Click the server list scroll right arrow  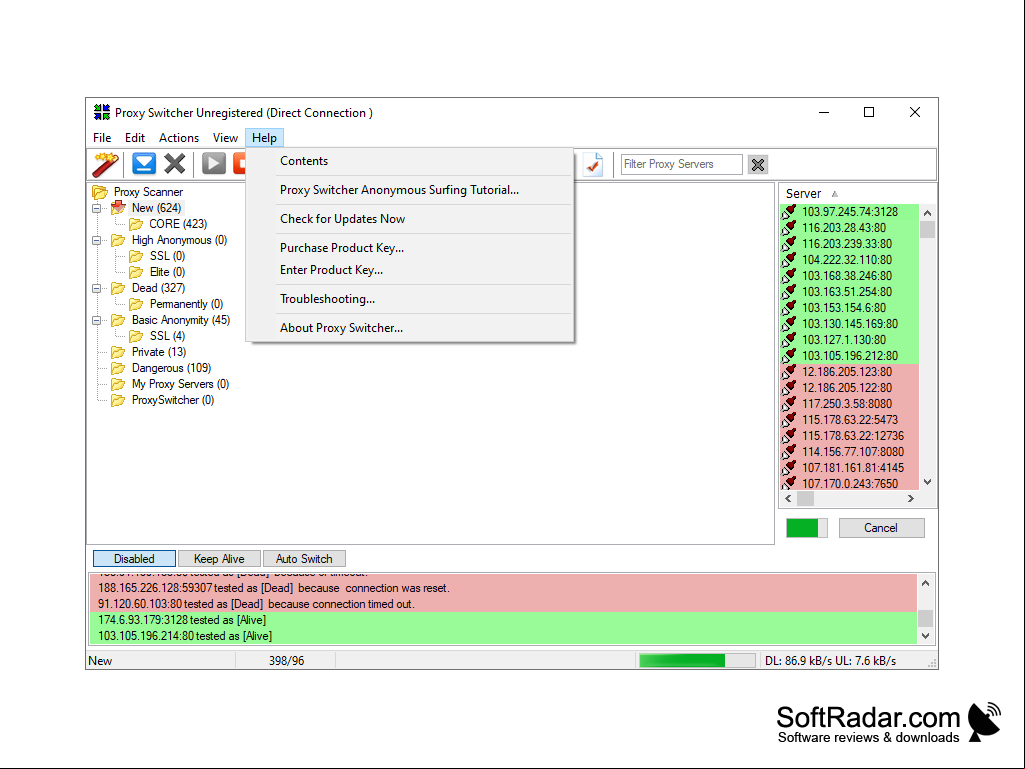pyautogui.click(x=911, y=498)
